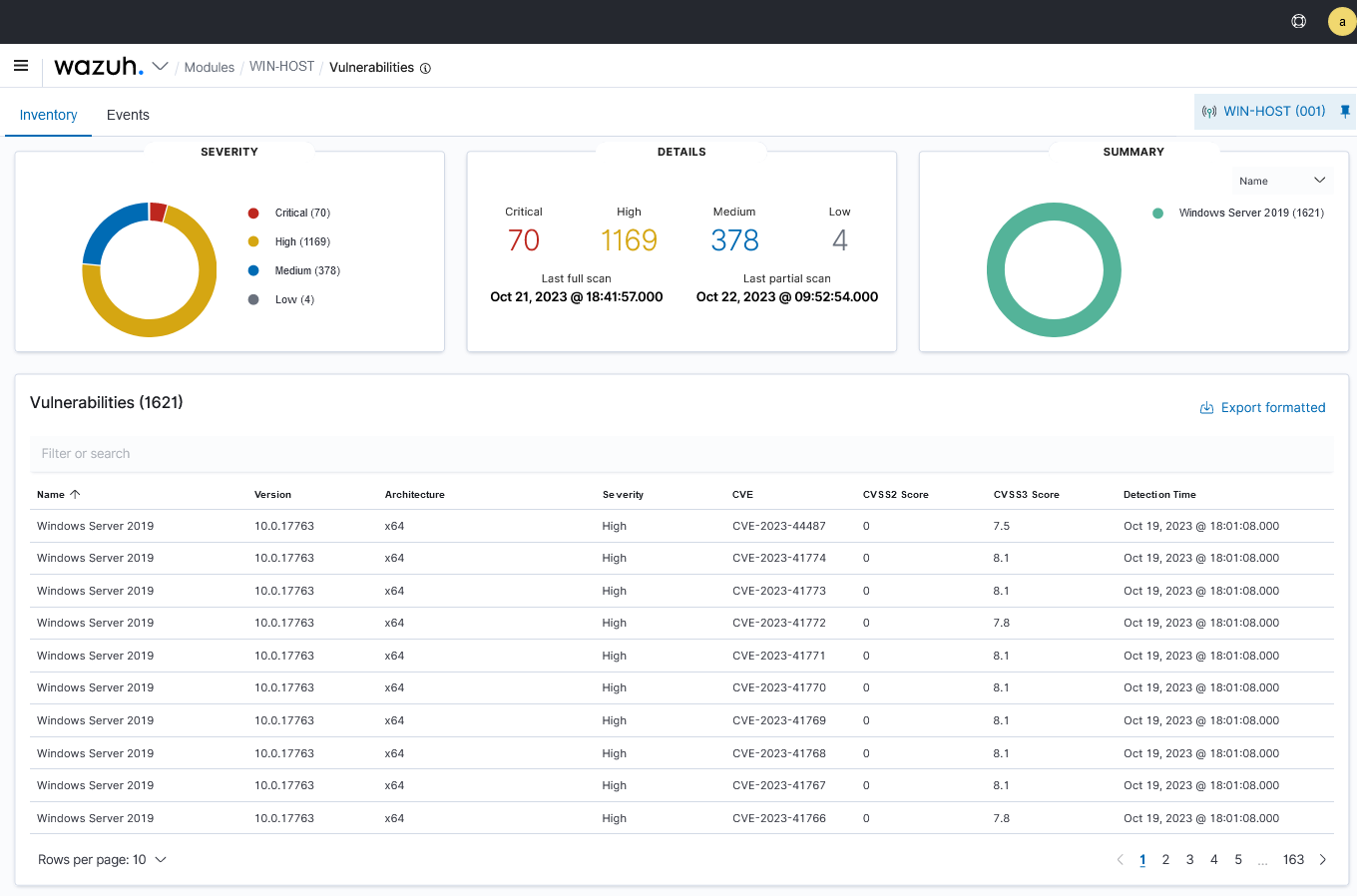Click the Critical count 70
This screenshot has height=896, width=1357.
[x=524, y=240]
